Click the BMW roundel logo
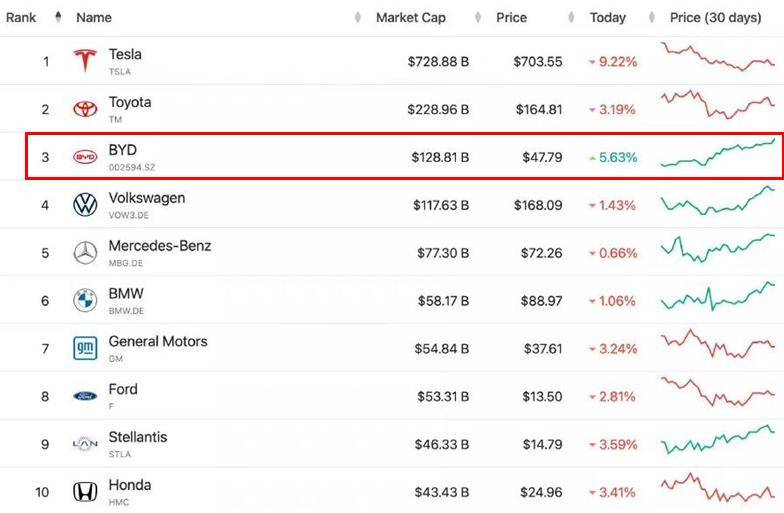The height and width of the screenshot is (513, 784). pos(85,300)
